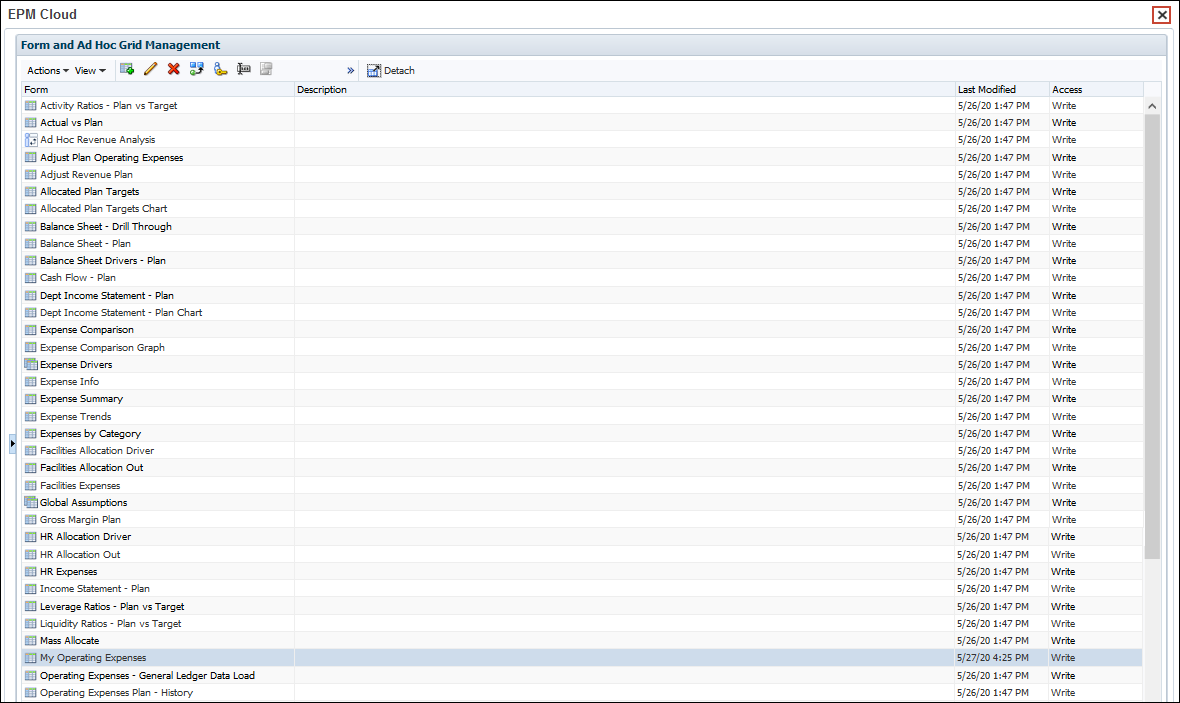Image resolution: width=1180 pixels, height=703 pixels.
Task: Click the Detach table button
Action: (391, 71)
